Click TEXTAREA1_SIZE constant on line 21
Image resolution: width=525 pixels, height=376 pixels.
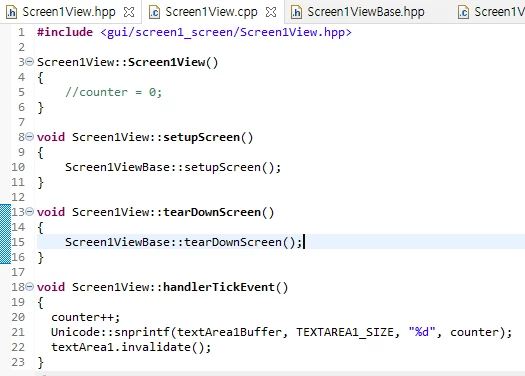click(x=345, y=332)
